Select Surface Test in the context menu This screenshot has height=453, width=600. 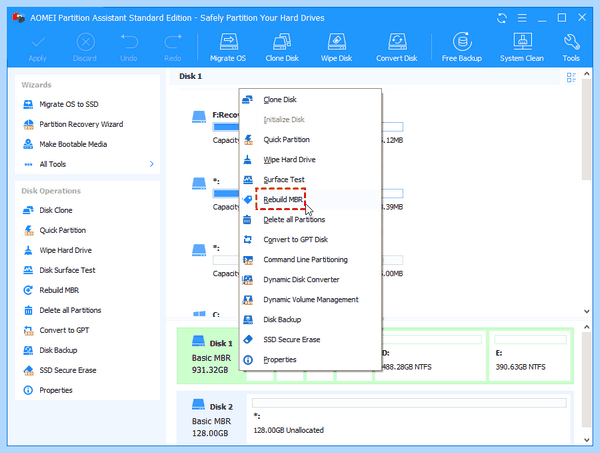click(310, 179)
